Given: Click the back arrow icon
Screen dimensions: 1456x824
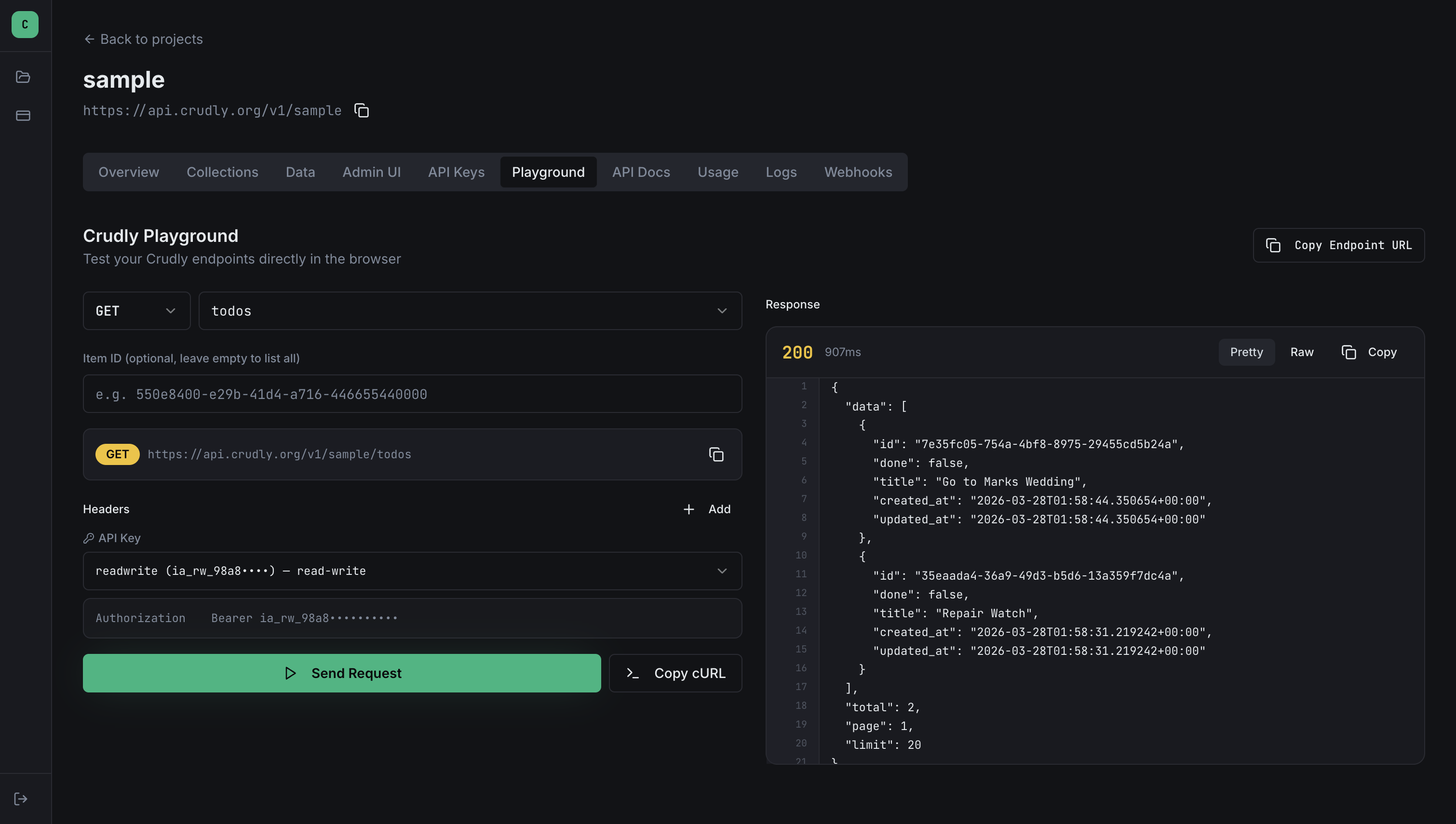Looking at the screenshot, I should click(x=89, y=39).
